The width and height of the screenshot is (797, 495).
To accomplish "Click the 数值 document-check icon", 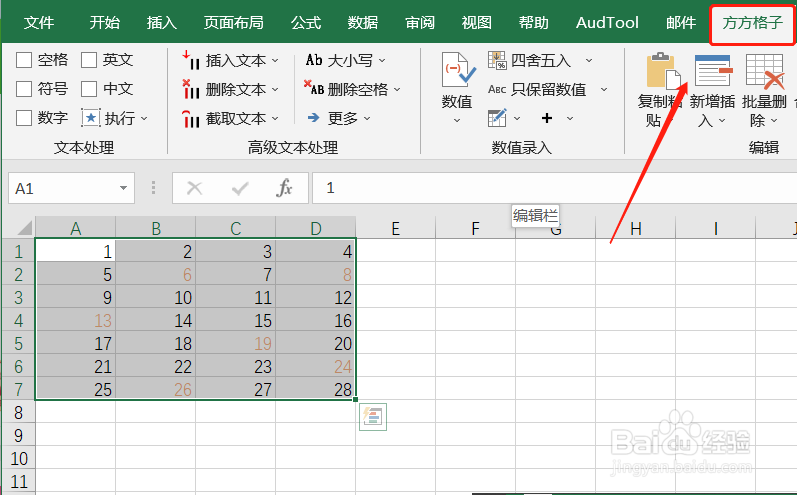I will pyautogui.click(x=458, y=70).
